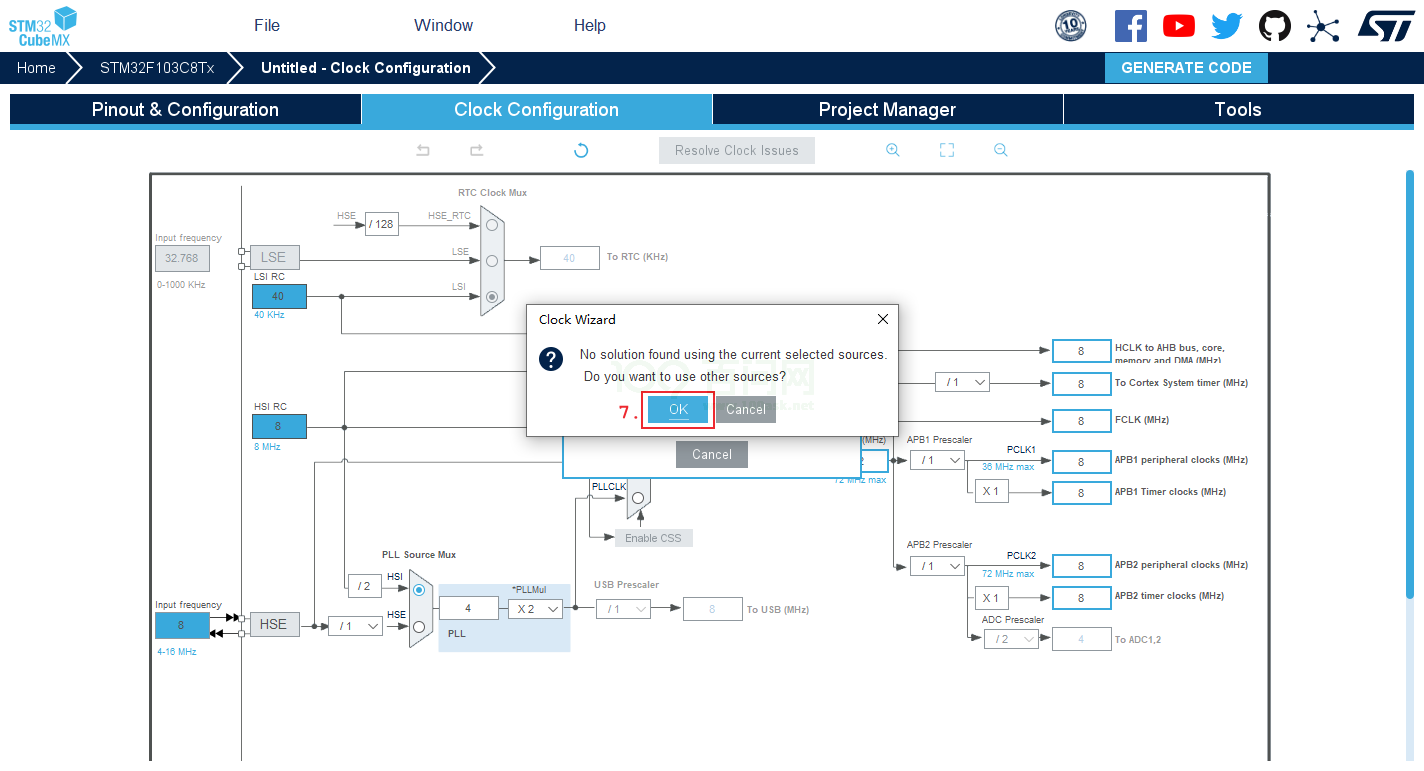Click the PLL input value 4 box

tap(468, 608)
